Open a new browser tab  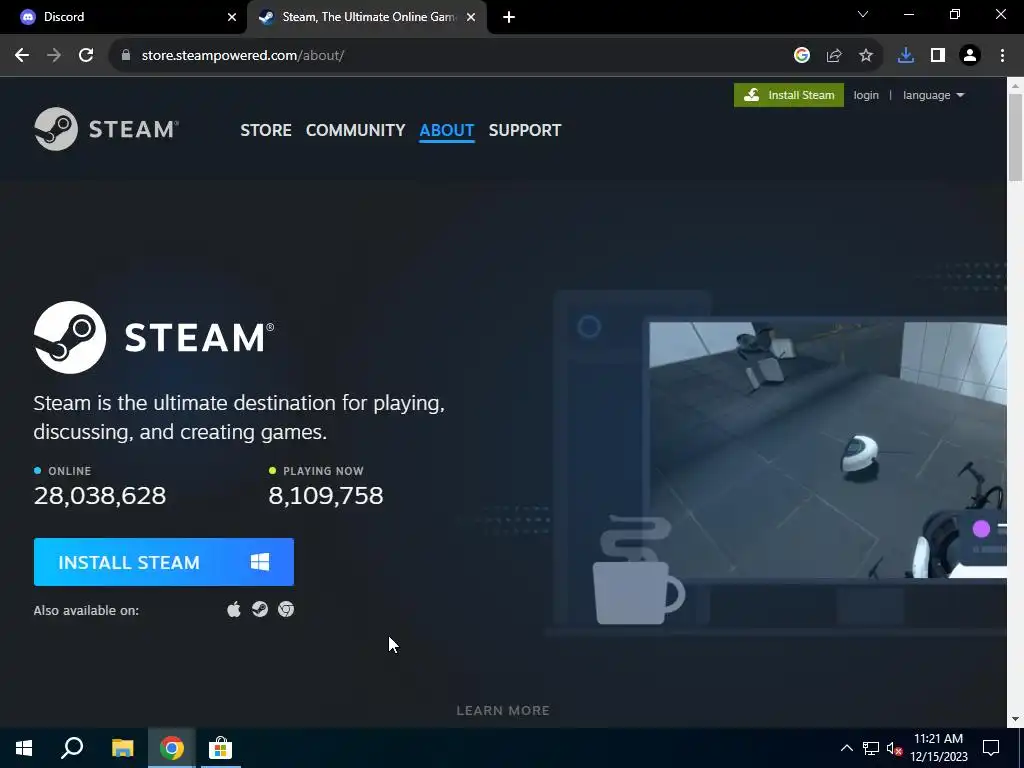(509, 17)
